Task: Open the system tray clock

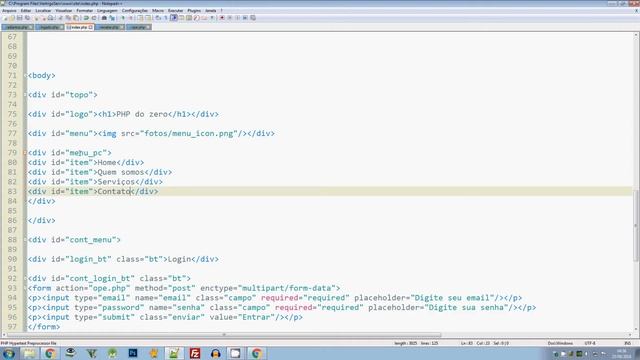Action: [x=622, y=353]
